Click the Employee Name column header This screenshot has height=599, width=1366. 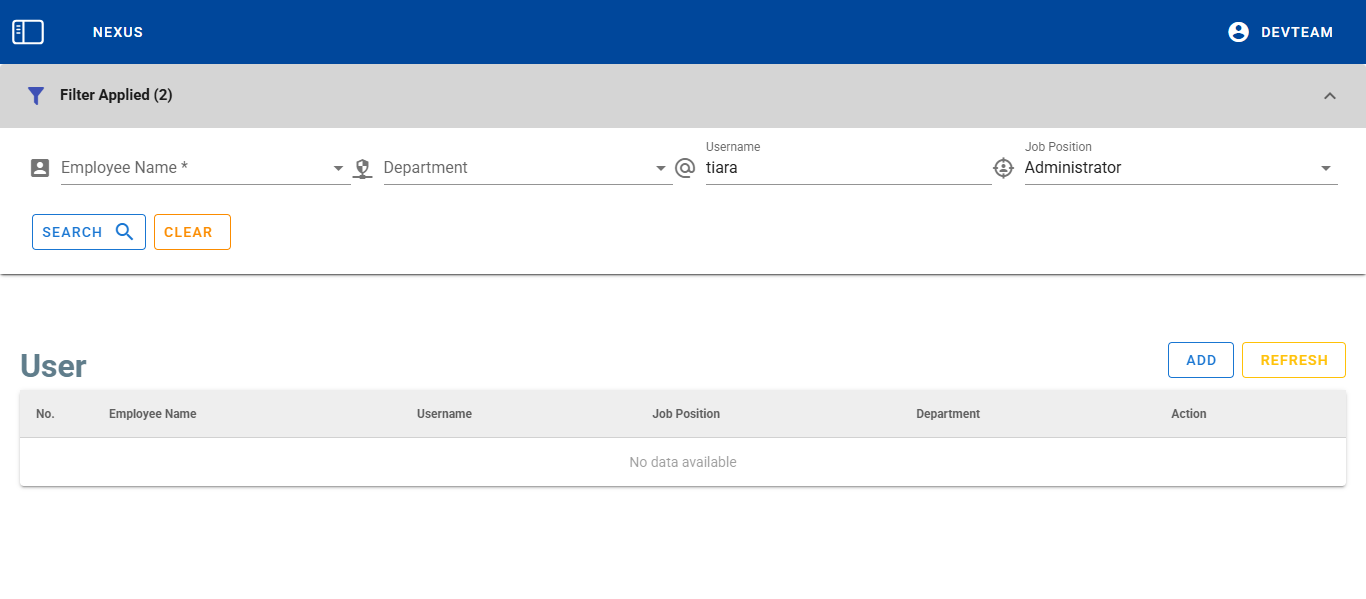[152, 414]
